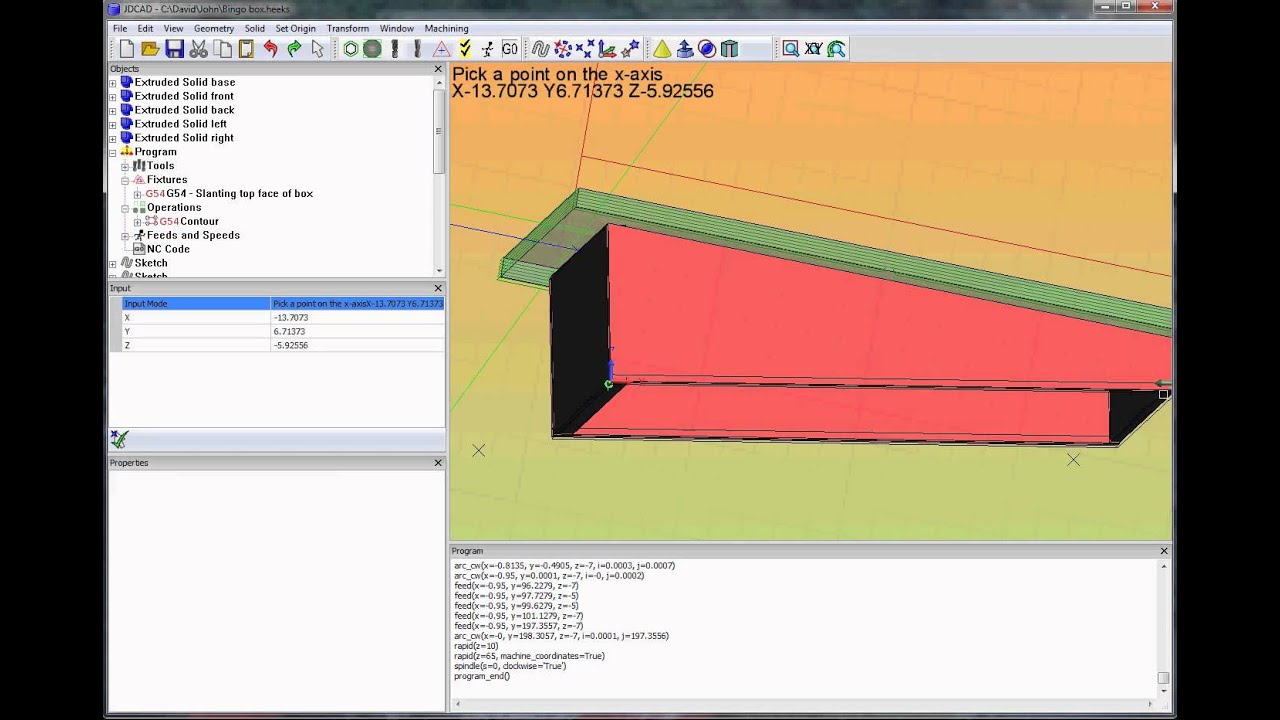Click the pink triangle fixture icon

pos(441,48)
